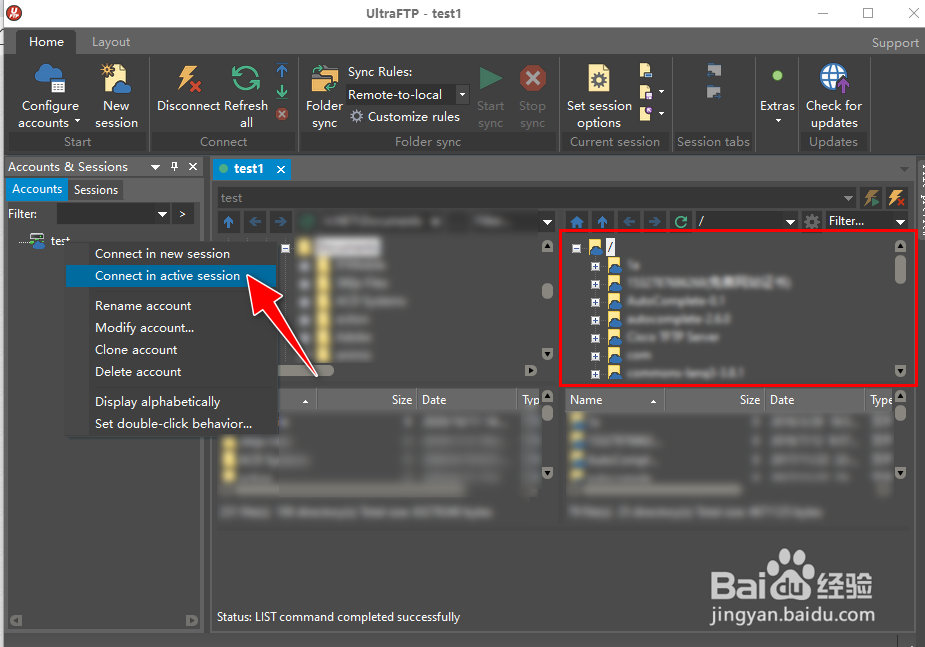The image size is (925, 647).
Task: Collapse the local tree root node
Action: (x=286, y=248)
